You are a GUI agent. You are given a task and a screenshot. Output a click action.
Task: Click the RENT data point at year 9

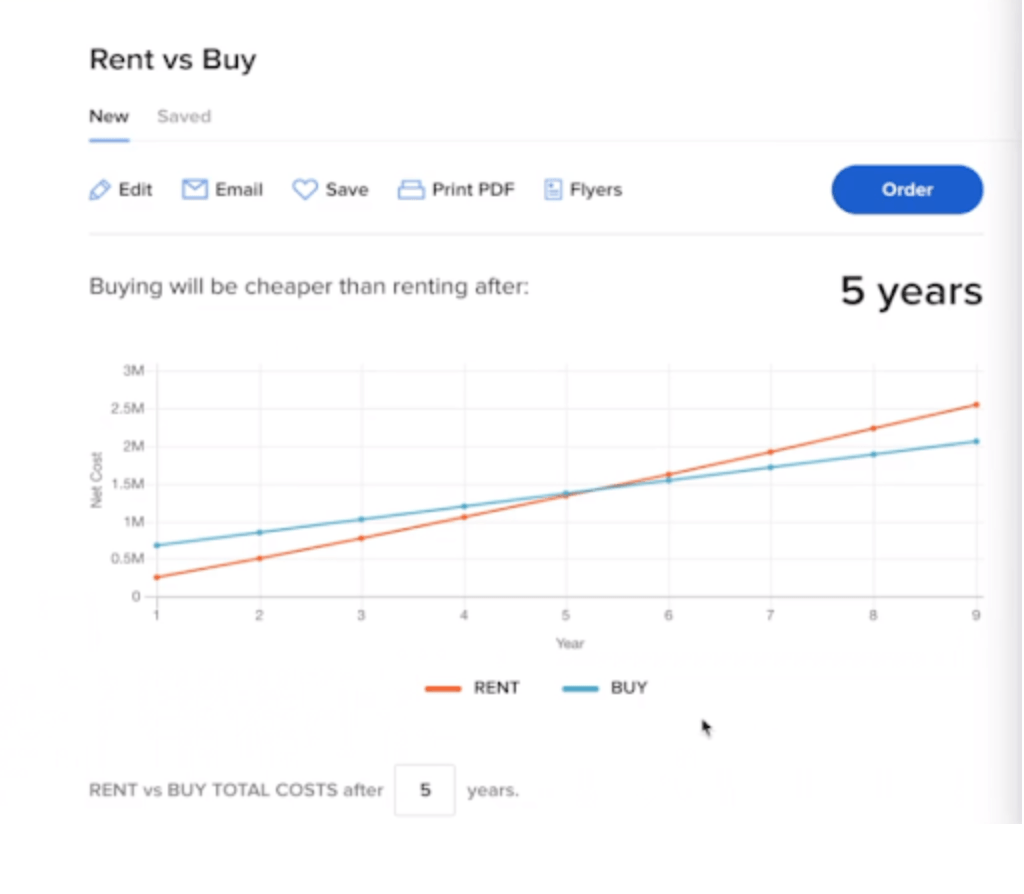(976, 405)
